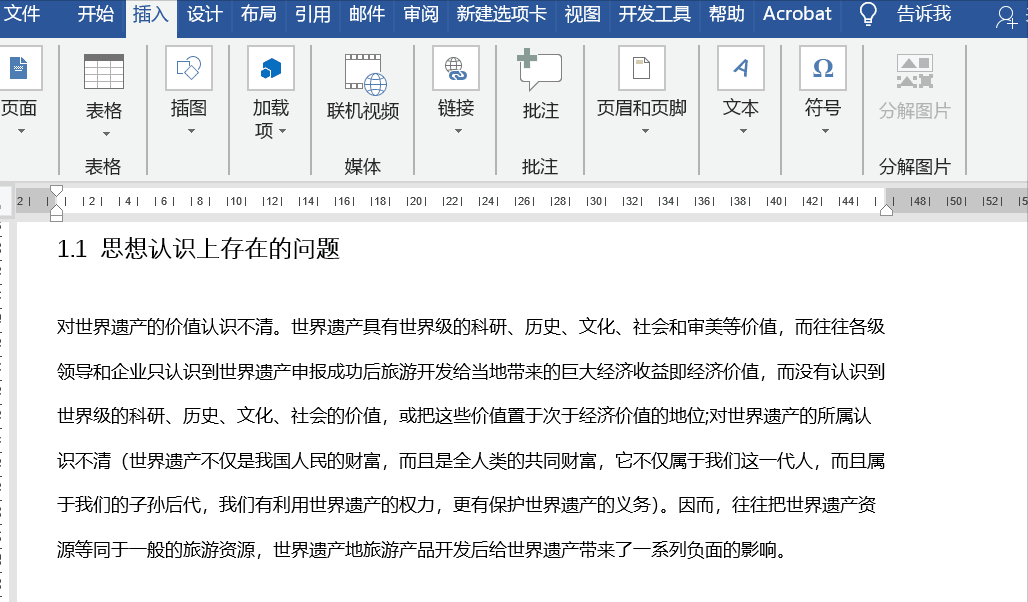
Task: Open the 帮助 ribbon tab
Action: coord(726,14)
